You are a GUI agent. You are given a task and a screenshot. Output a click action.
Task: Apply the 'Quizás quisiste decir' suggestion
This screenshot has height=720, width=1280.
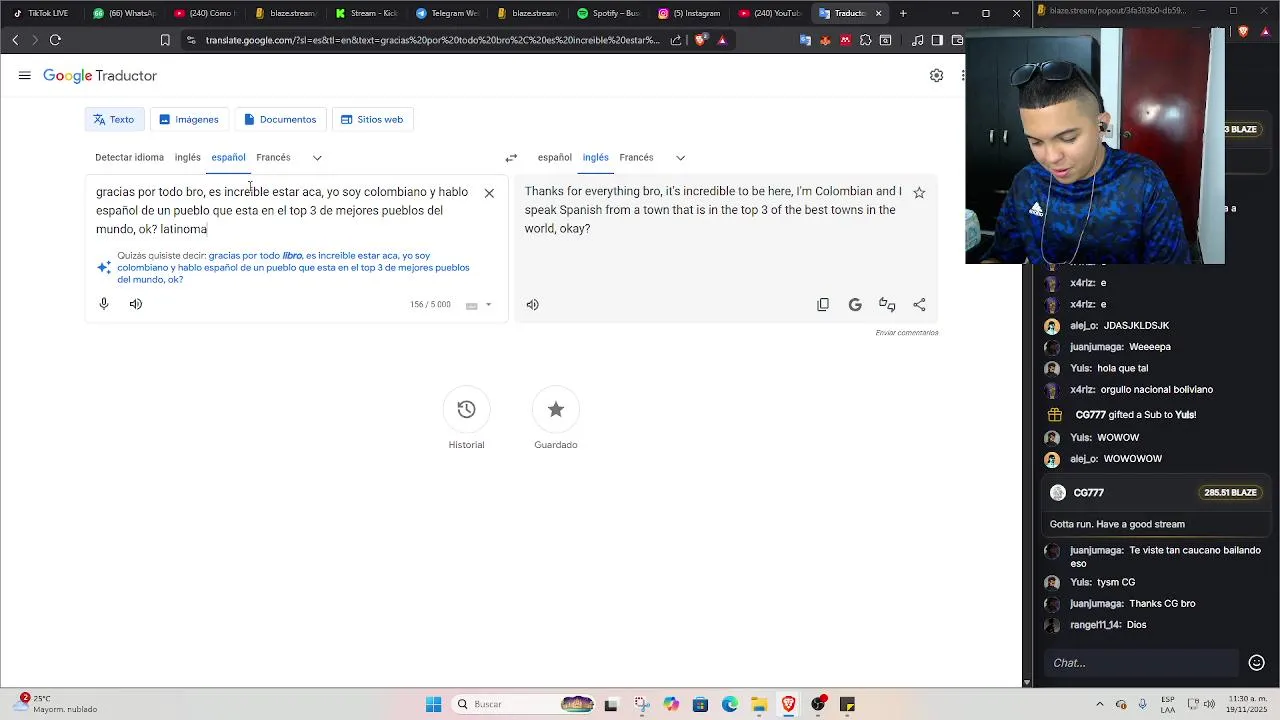293,268
